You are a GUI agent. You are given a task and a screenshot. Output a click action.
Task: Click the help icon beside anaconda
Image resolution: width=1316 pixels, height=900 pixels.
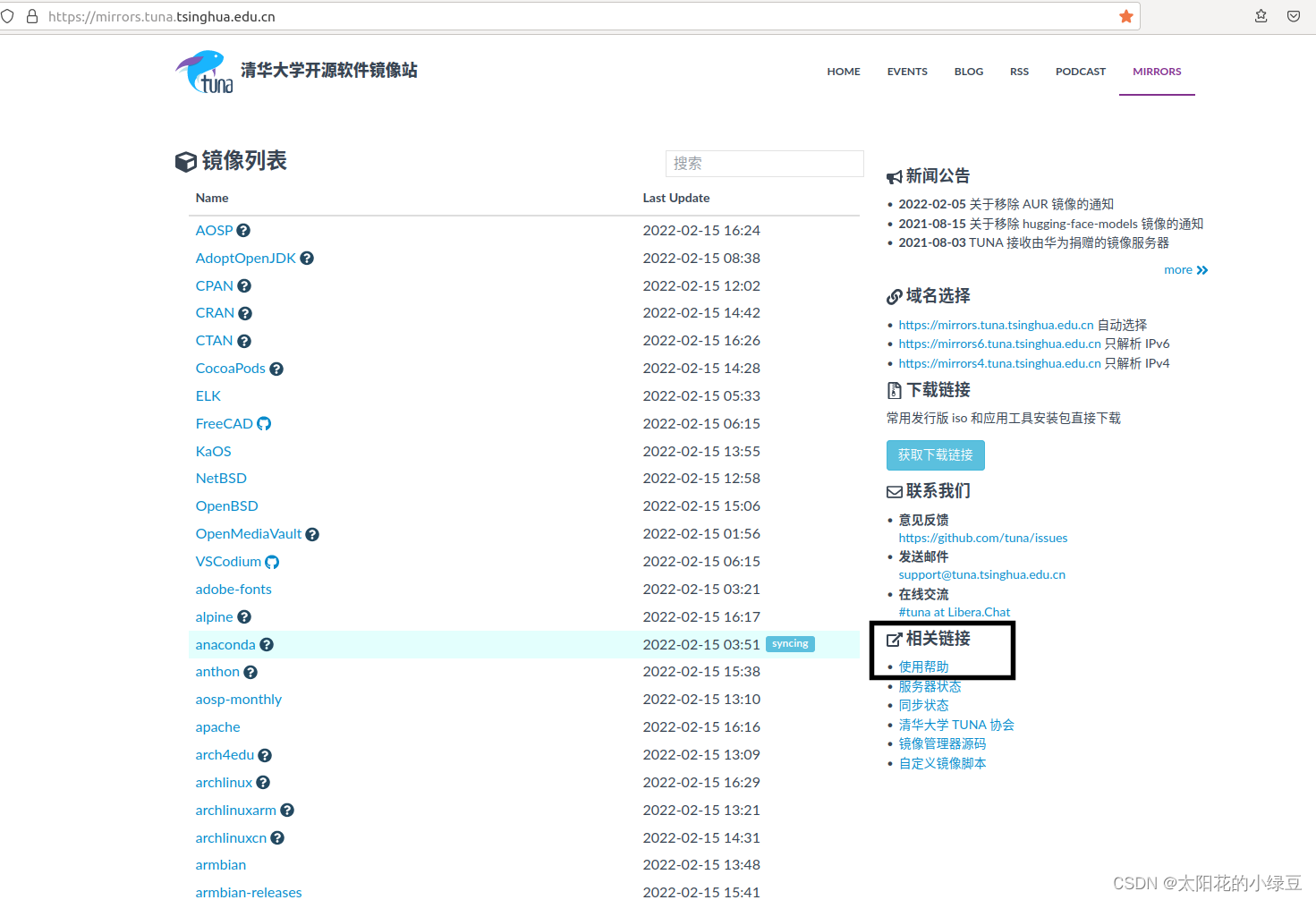pos(267,643)
